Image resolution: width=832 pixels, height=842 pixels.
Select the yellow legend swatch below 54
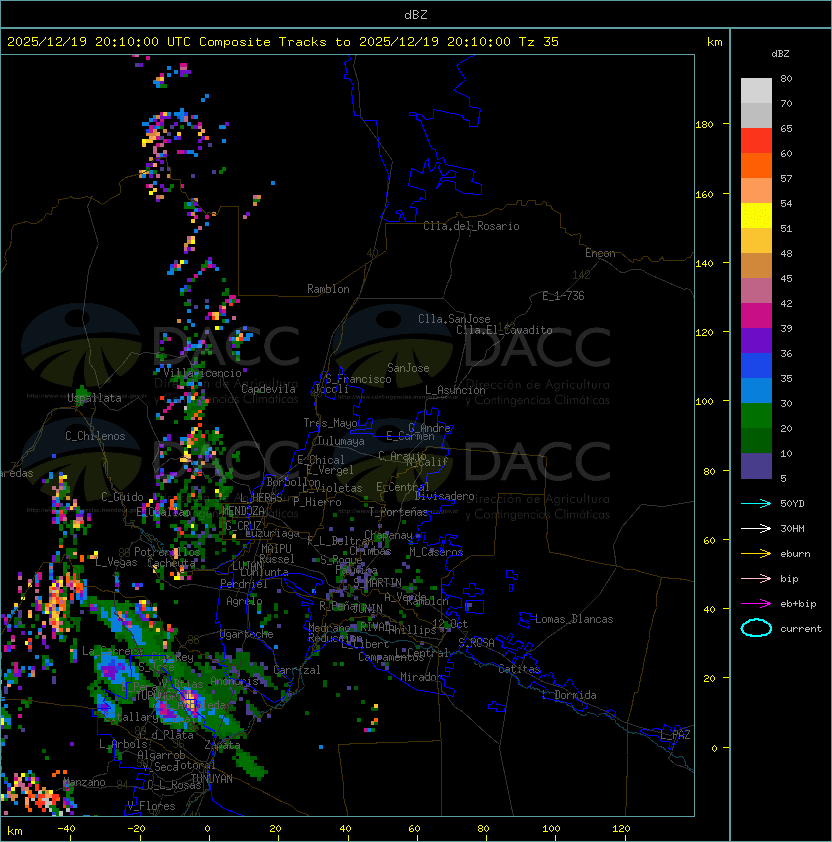point(756,216)
